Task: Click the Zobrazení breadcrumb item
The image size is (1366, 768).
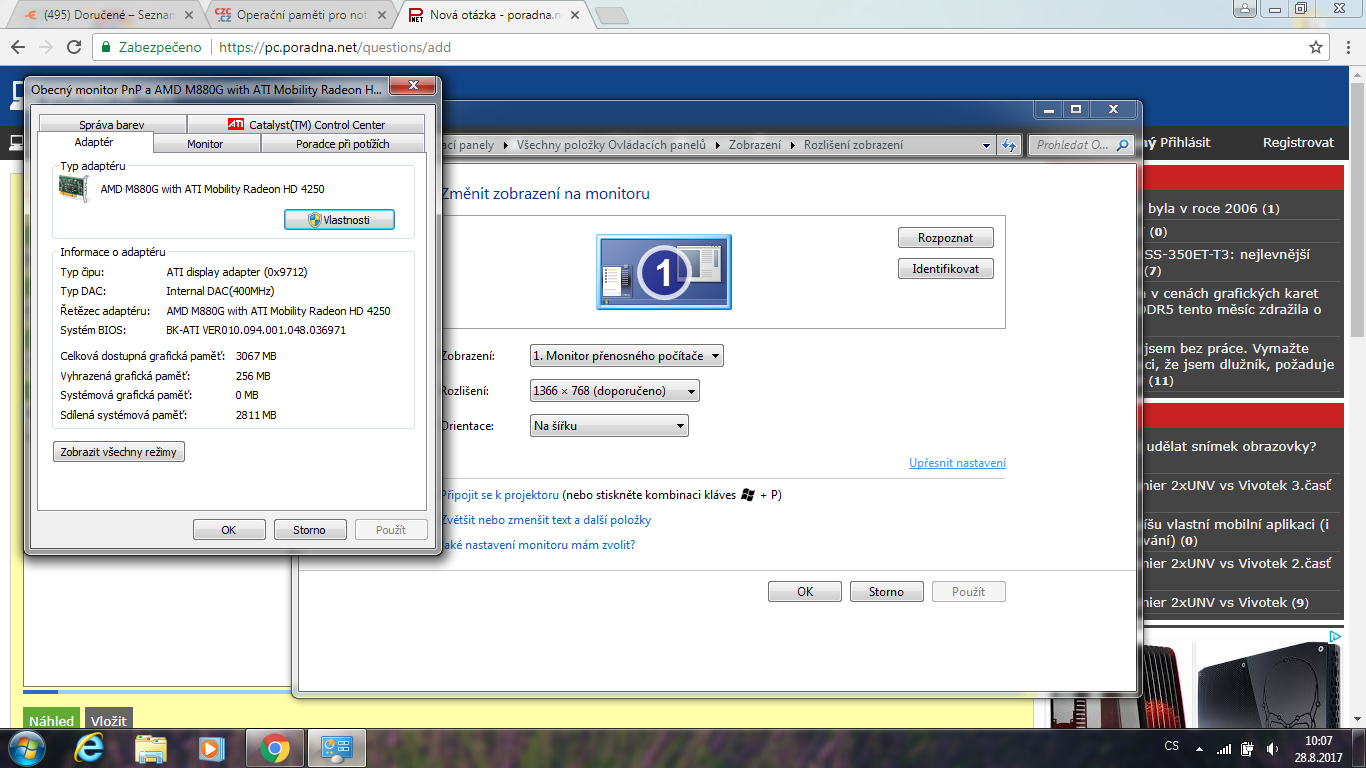Action: coord(755,145)
